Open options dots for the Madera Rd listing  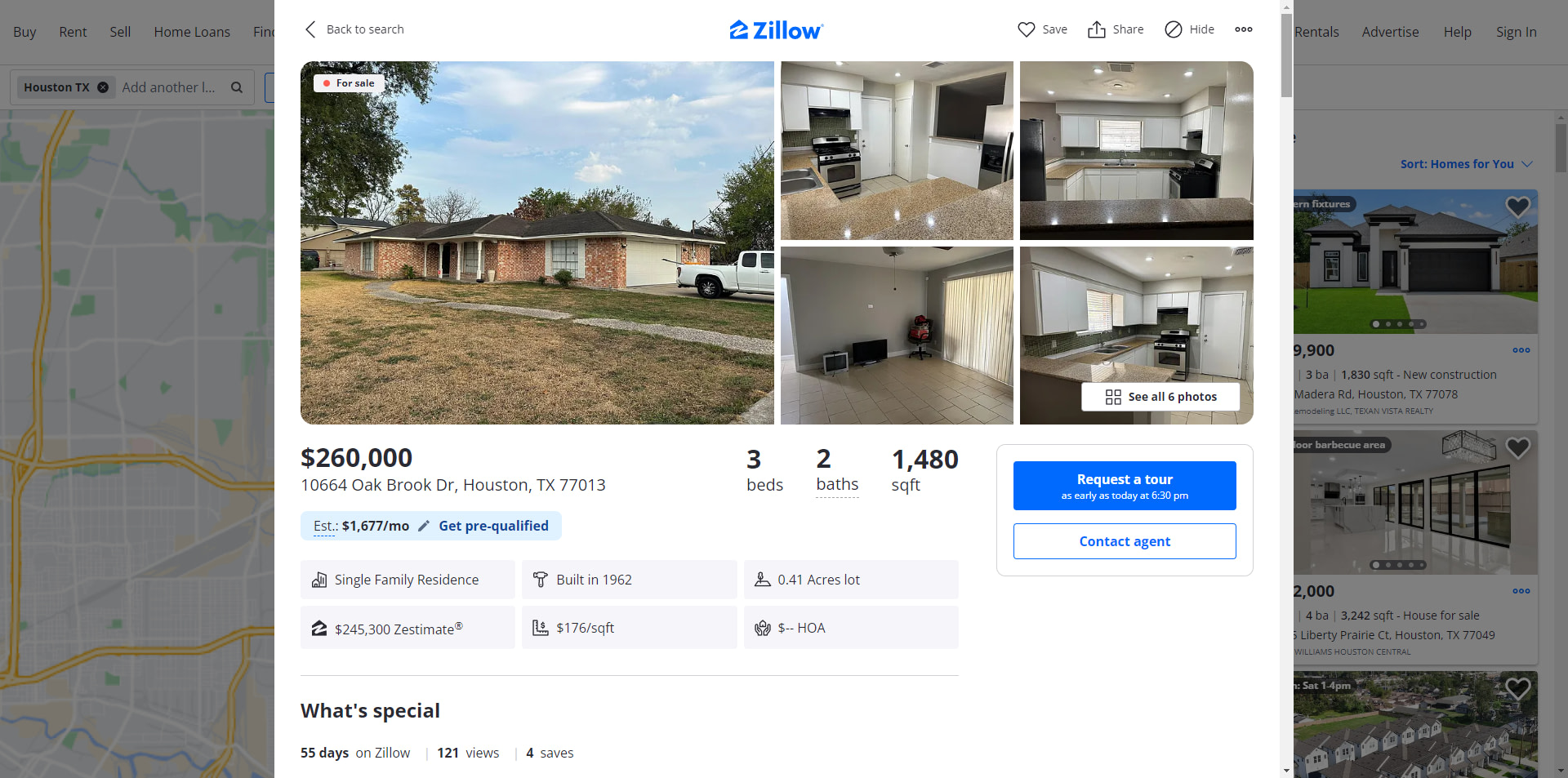[x=1521, y=350]
